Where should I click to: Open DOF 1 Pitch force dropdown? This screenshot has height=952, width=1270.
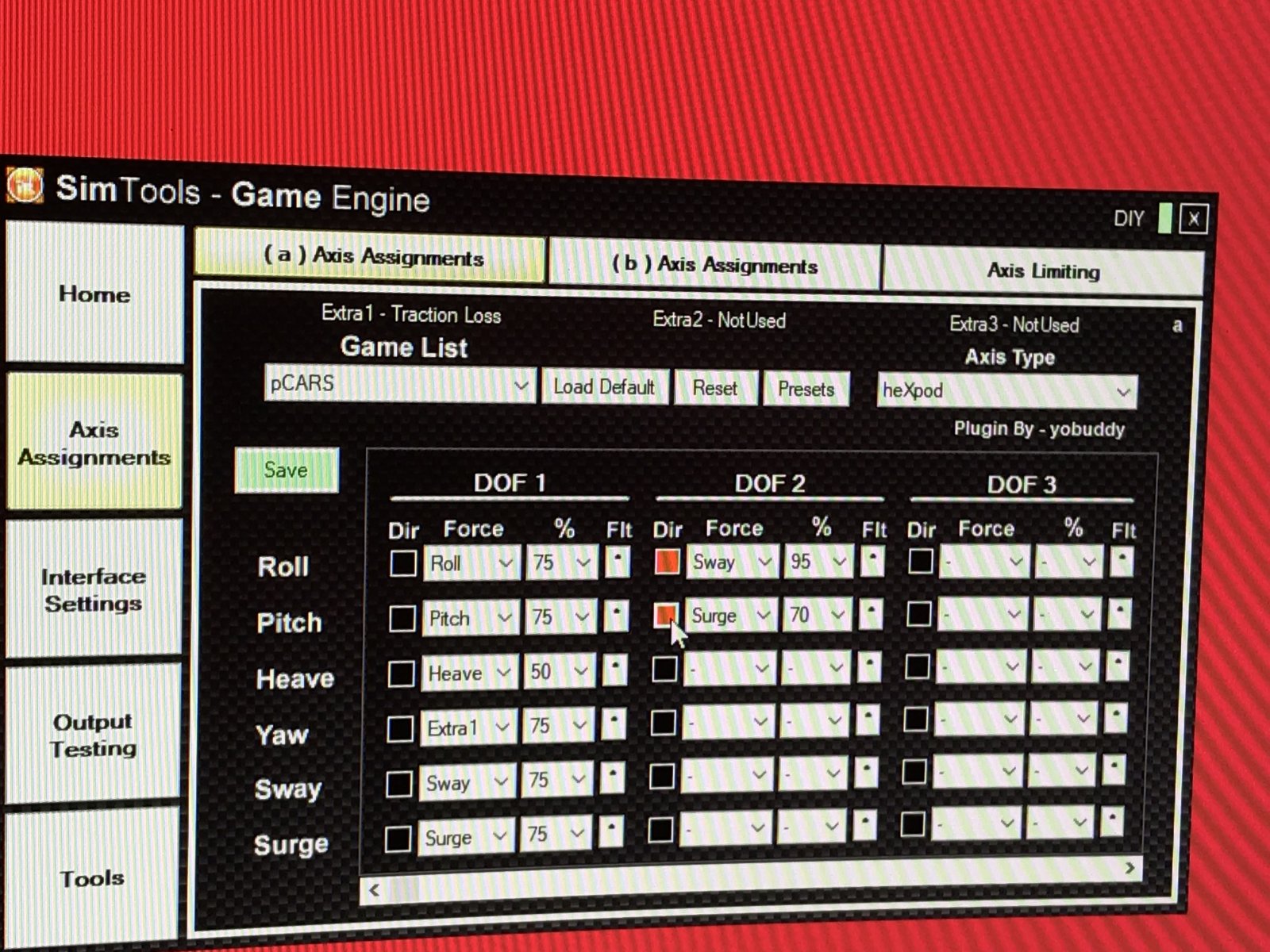[x=471, y=618]
